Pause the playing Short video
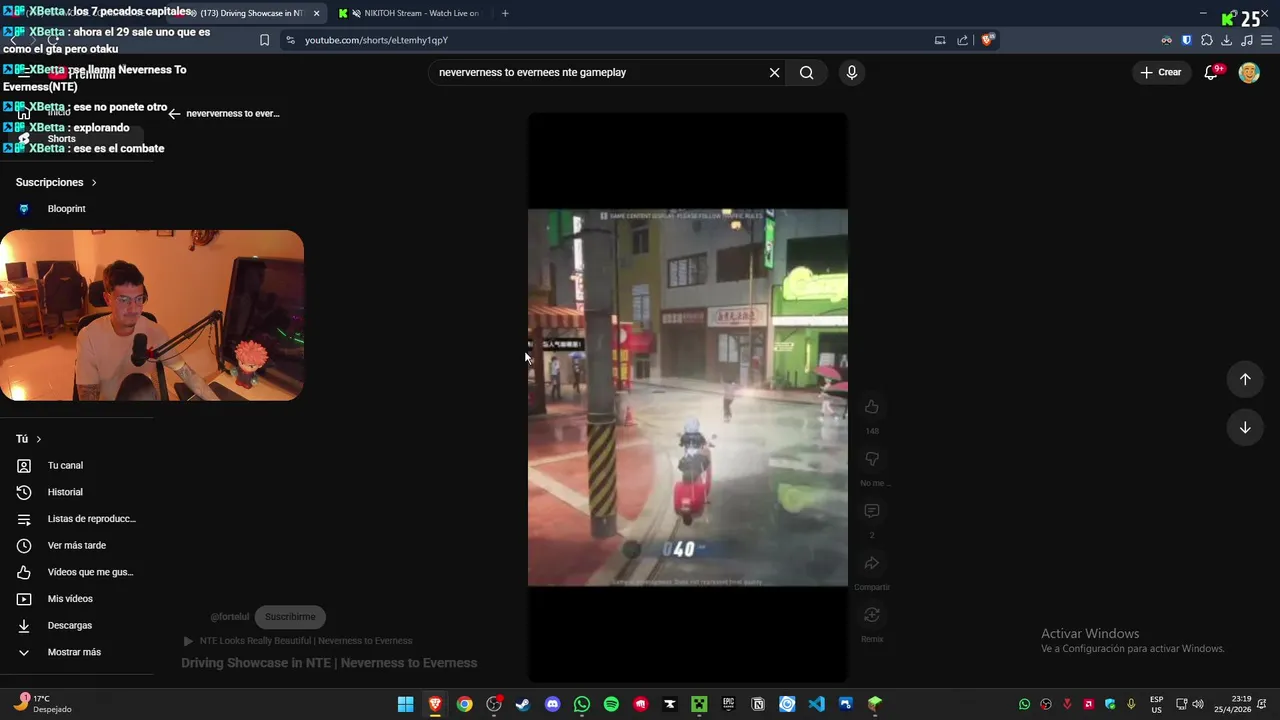Viewport: 1280px width, 720px height. coord(688,397)
